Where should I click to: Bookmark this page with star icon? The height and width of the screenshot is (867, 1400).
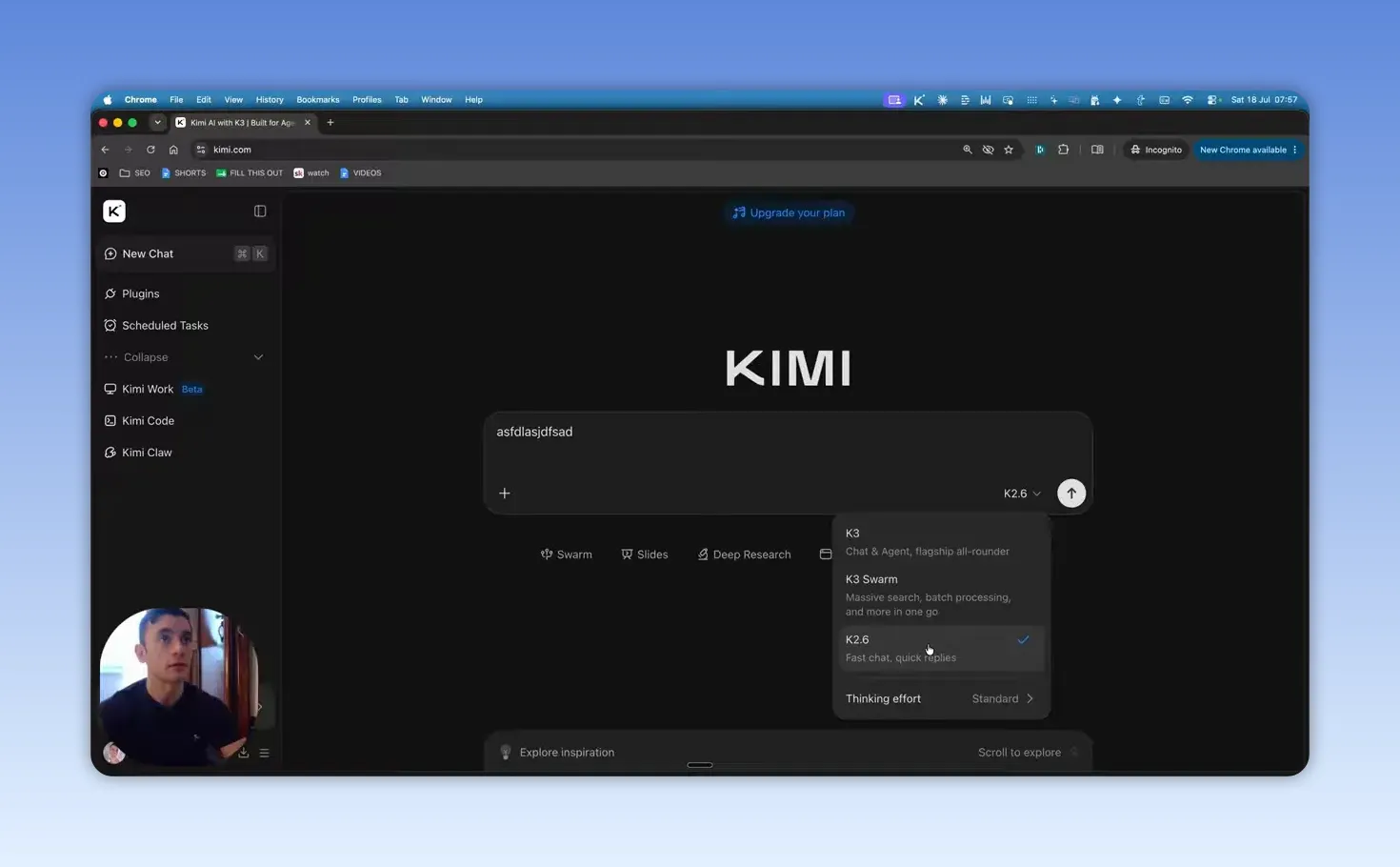tap(1009, 150)
